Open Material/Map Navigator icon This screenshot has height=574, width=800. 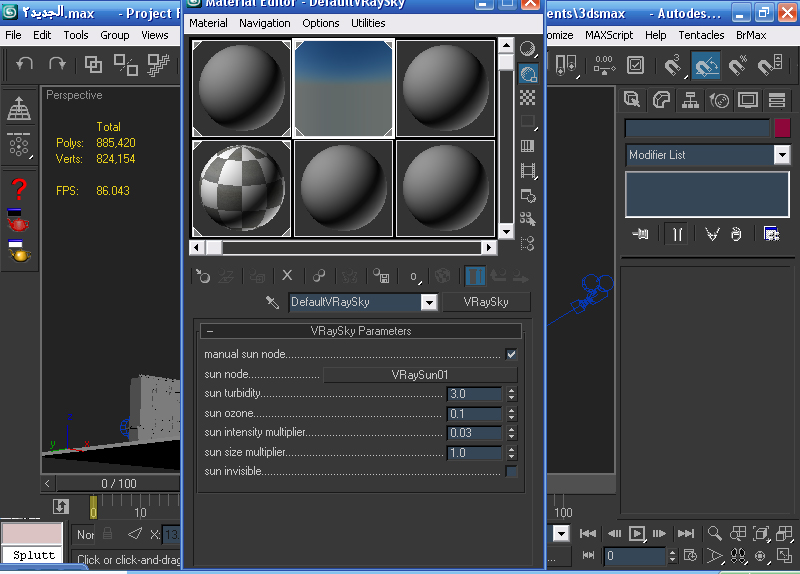pos(528,243)
